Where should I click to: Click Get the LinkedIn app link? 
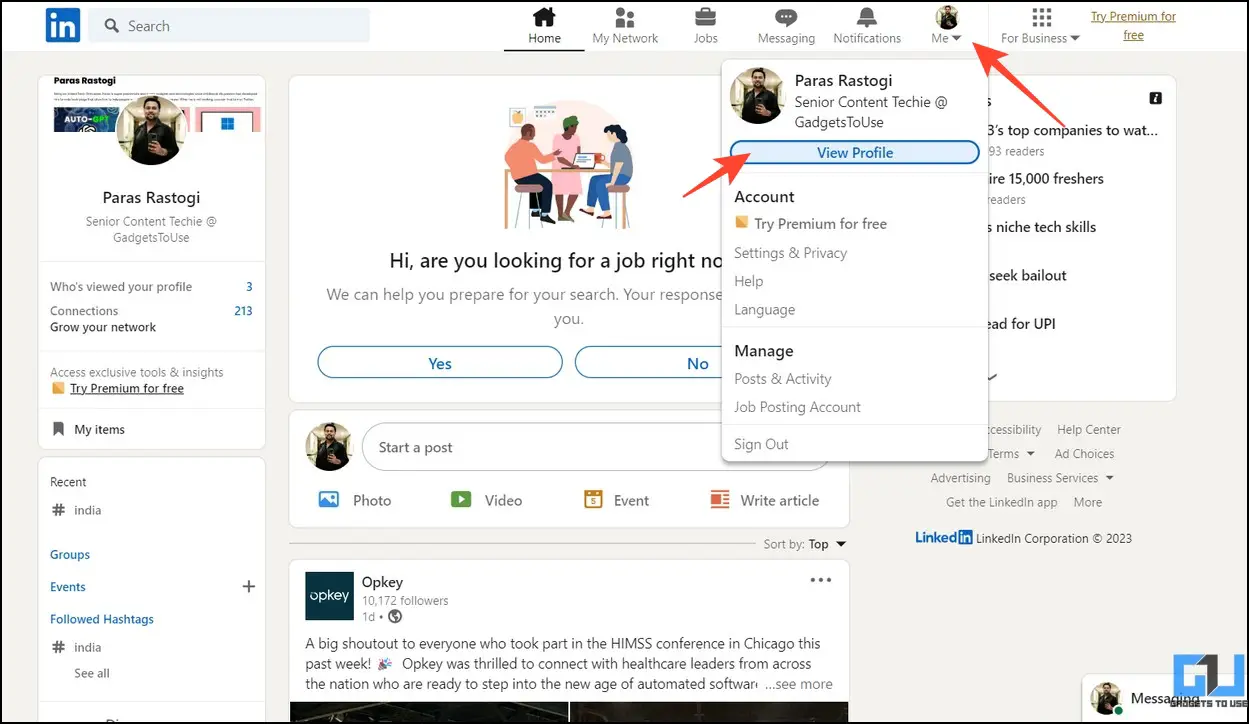[x=1002, y=502]
